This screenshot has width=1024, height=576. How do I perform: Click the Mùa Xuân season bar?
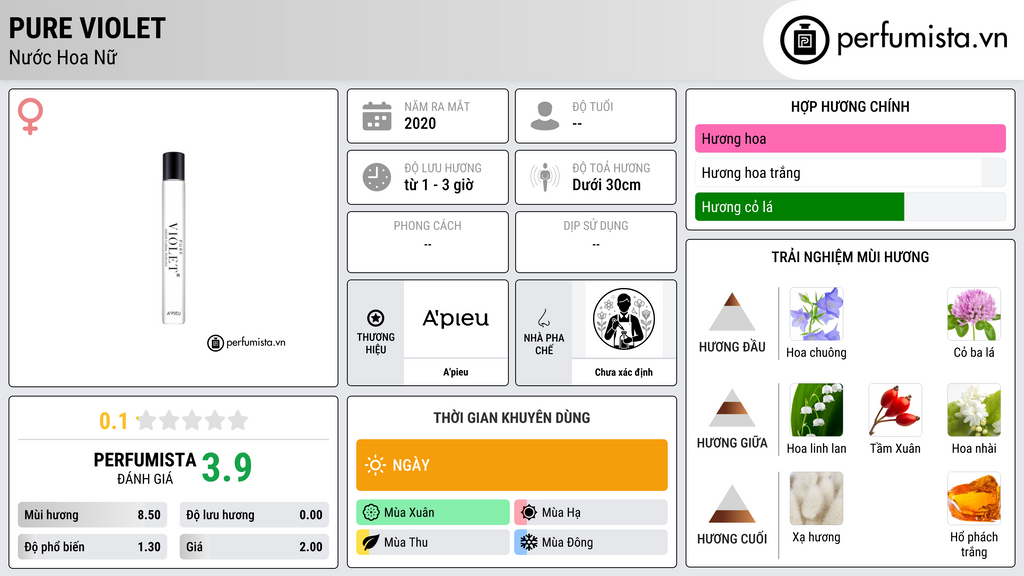[x=433, y=513]
